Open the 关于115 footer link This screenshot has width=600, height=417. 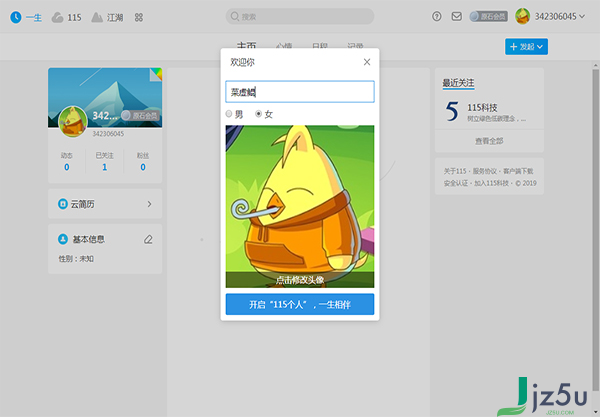pos(455,171)
